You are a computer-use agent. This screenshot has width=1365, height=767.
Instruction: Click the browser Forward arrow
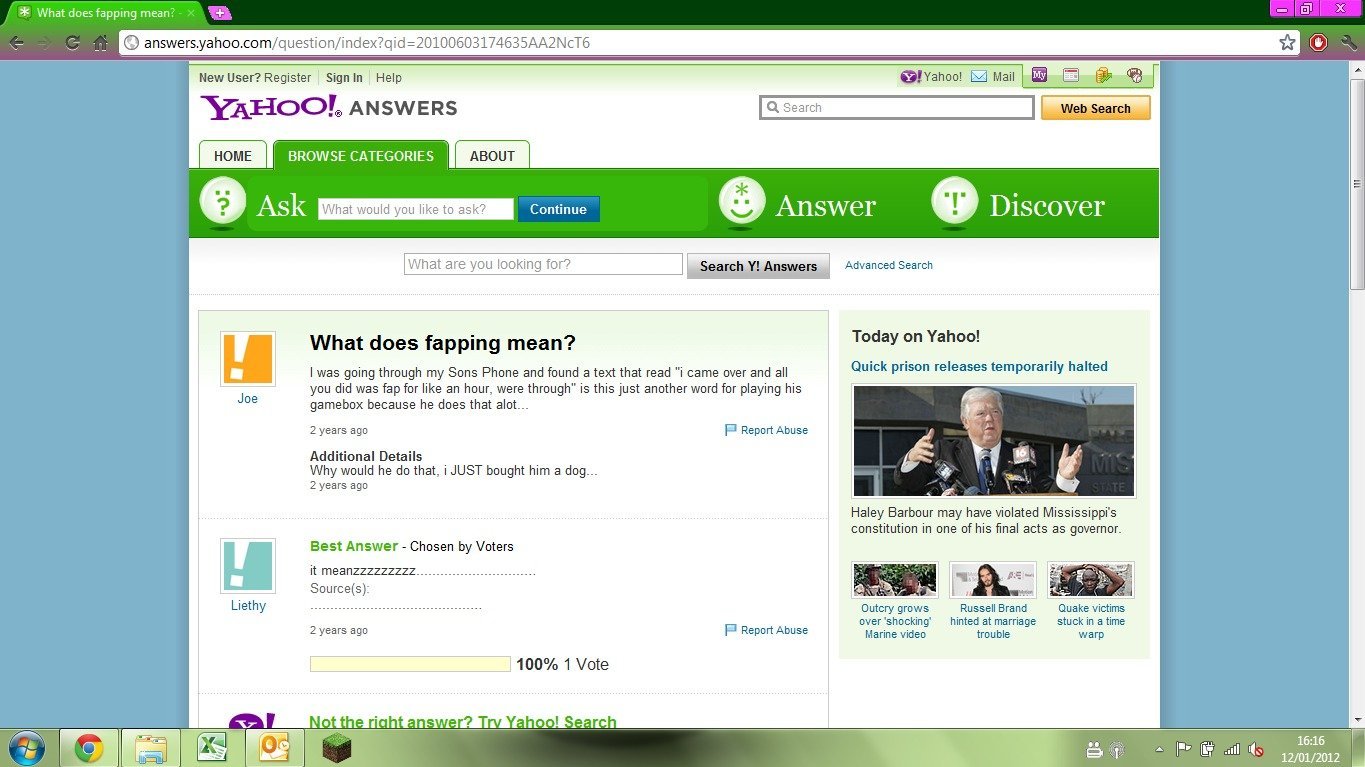tap(44, 43)
